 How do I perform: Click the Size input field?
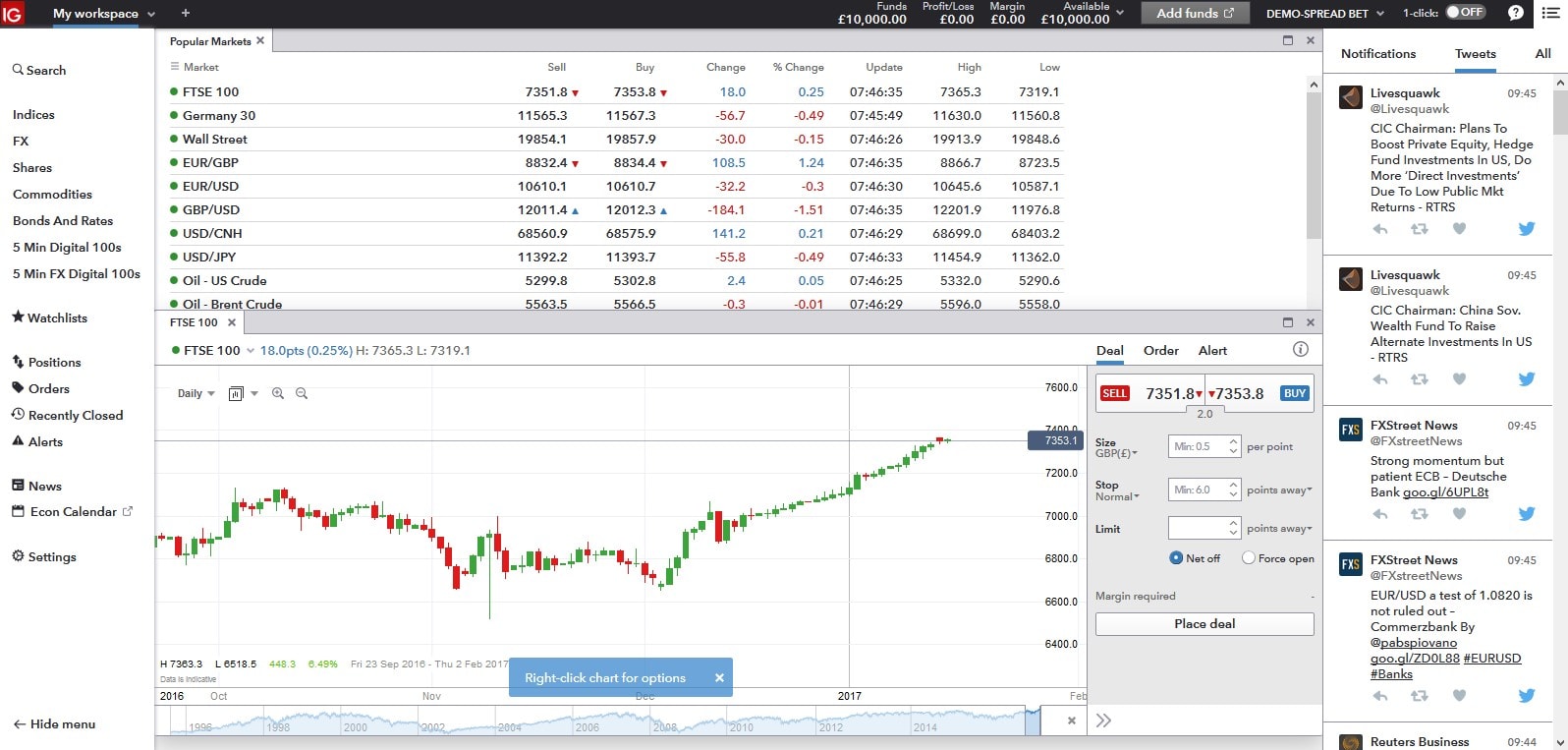(x=1204, y=446)
